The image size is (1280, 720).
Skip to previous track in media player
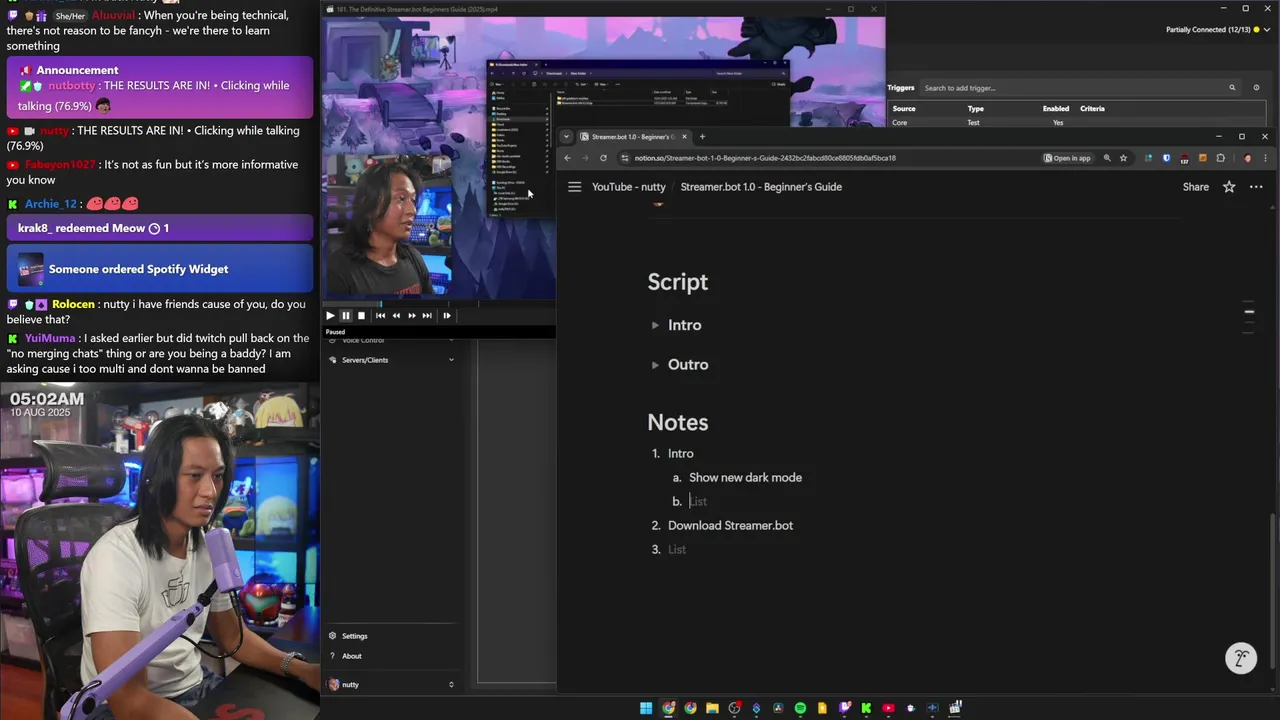click(x=380, y=315)
